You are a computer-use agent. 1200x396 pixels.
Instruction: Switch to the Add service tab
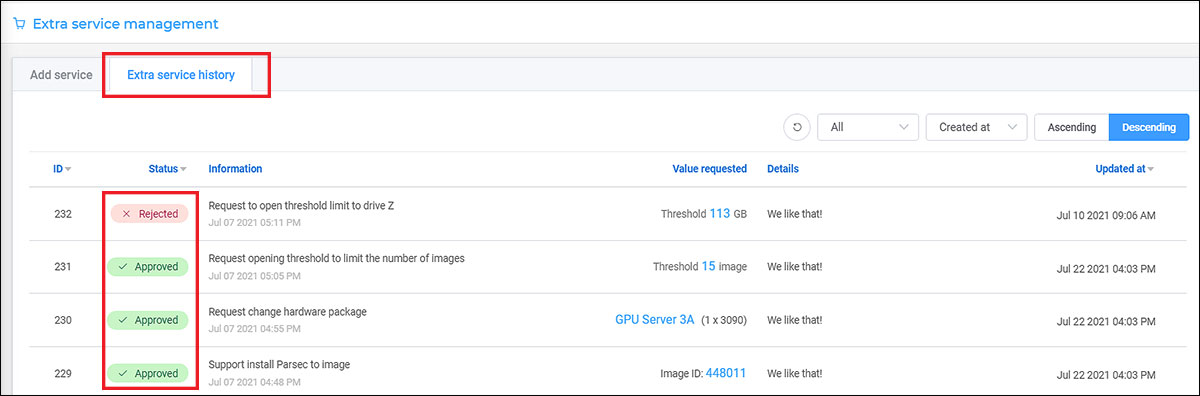61,75
